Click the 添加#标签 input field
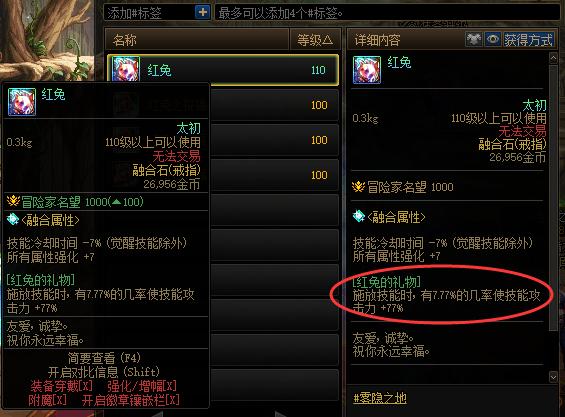 click(x=150, y=13)
